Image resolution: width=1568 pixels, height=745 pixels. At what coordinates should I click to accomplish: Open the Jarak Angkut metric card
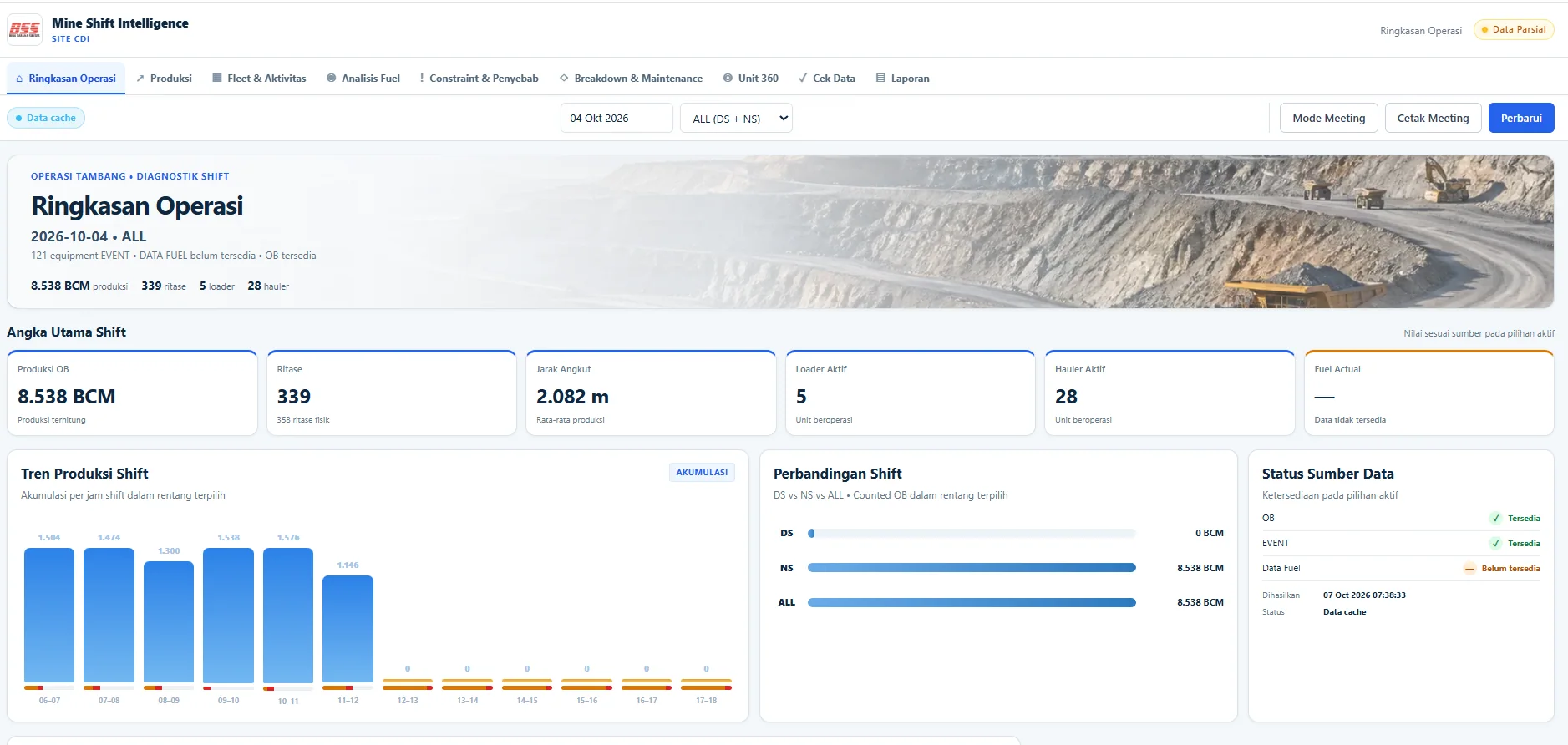[x=651, y=393]
